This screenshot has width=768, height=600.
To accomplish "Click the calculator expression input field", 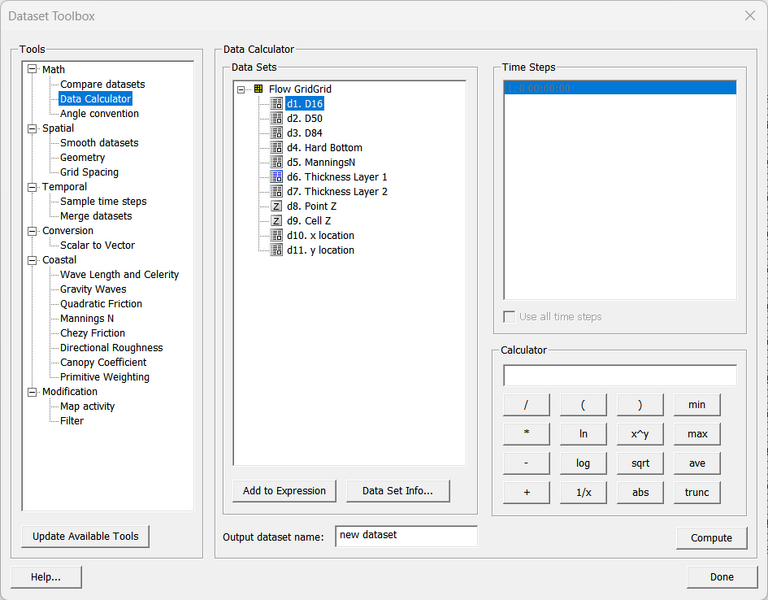I will pyautogui.click(x=620, y=375).
